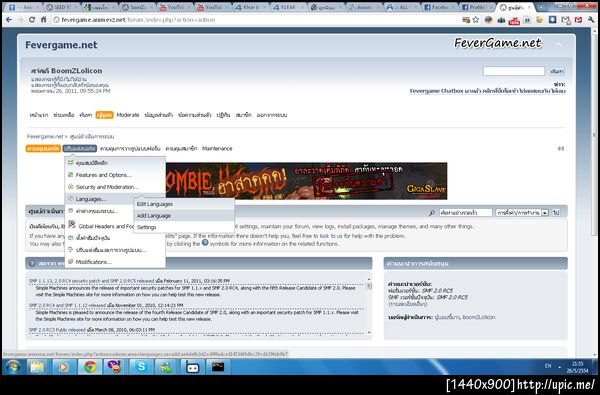Click the orange highlighted main menu tab
This screenshot has width=600, height=395.
click(104, 115)
